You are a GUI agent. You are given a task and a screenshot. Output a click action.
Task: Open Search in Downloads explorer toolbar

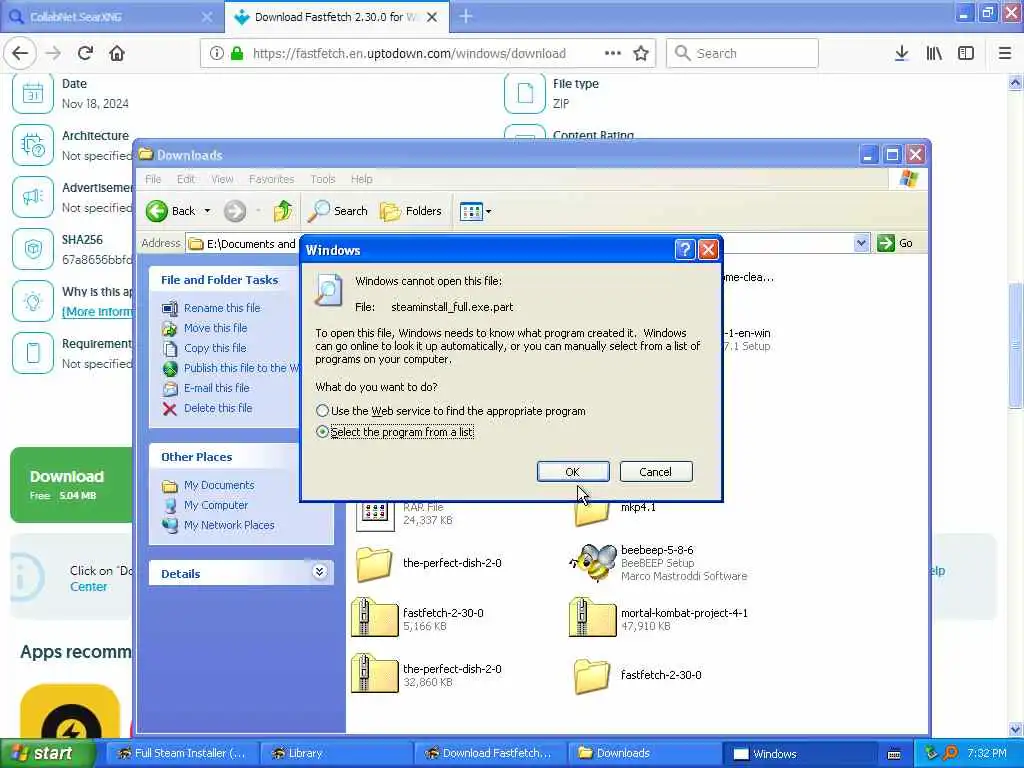(x=338, y=211)
